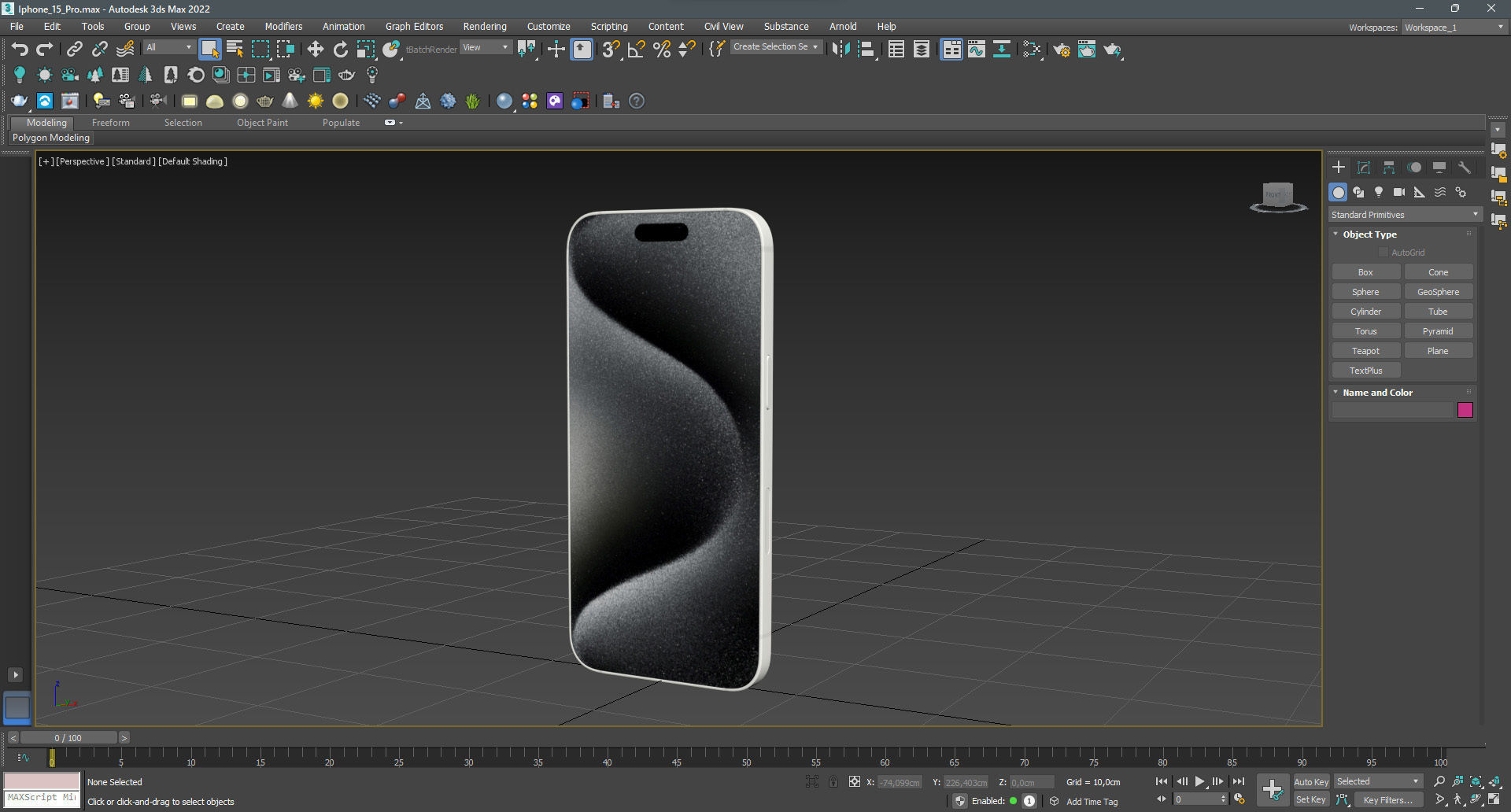Open the Align tool

(x=866, y=49)
